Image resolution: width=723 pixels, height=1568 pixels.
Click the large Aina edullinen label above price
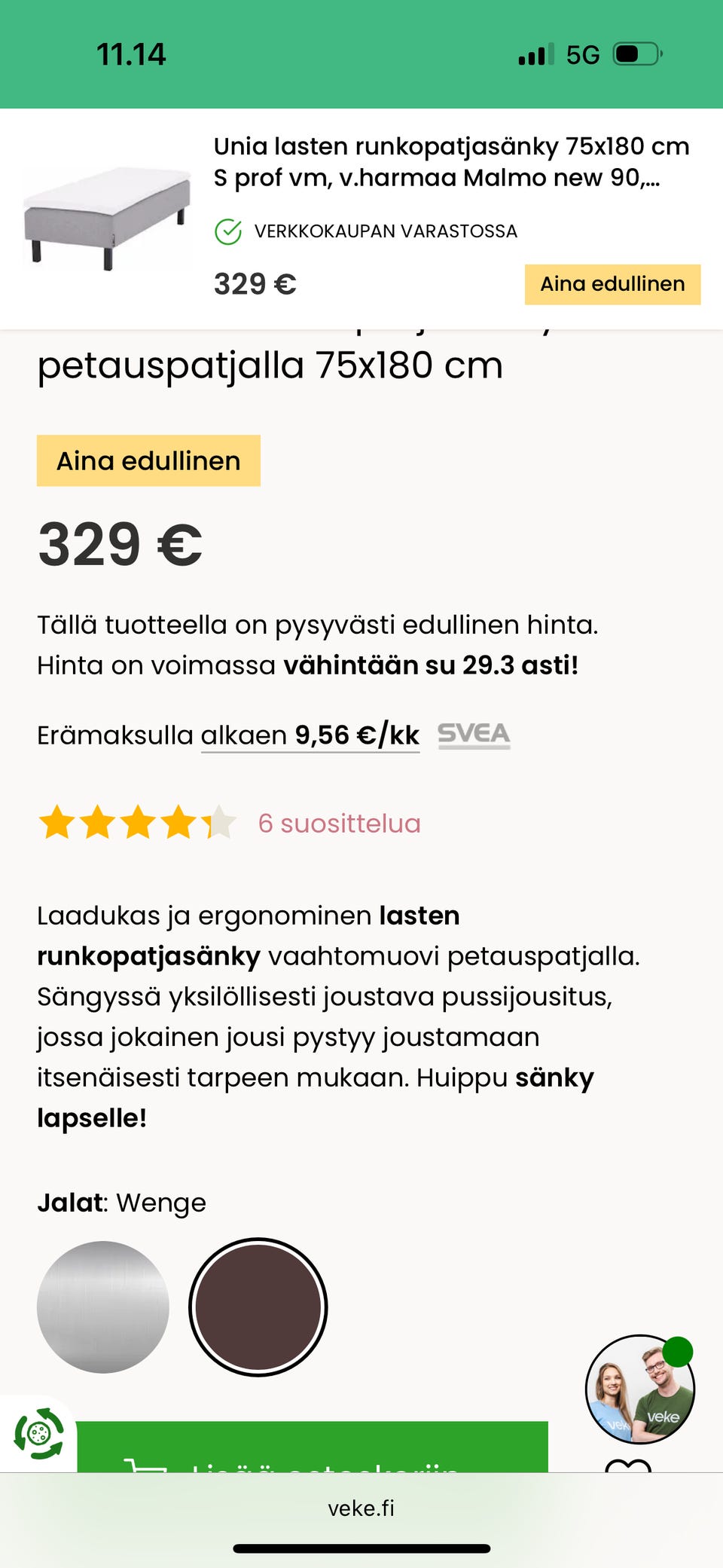click(148, 460)
